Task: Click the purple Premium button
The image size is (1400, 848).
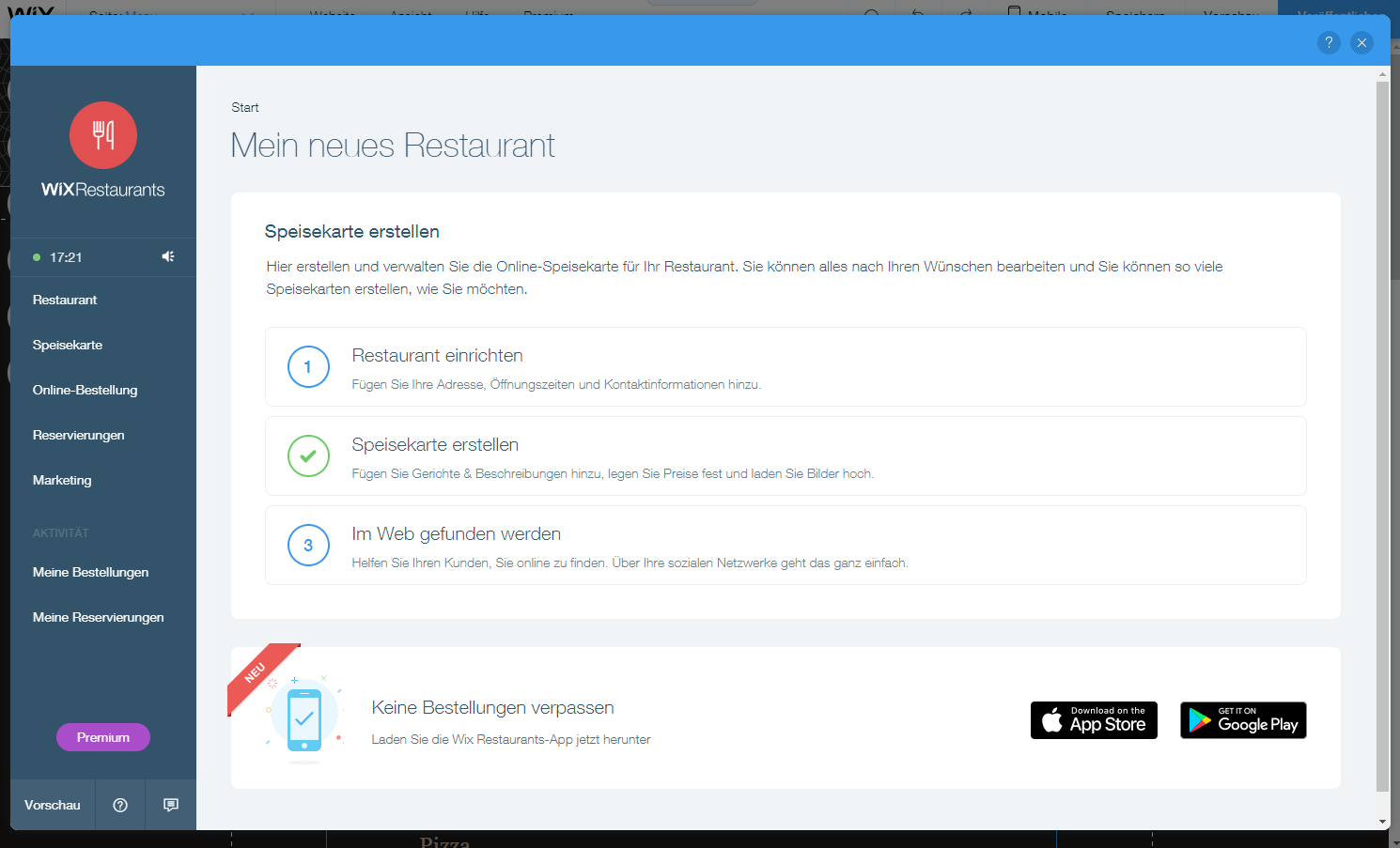Action: click(x=103, y=737)
